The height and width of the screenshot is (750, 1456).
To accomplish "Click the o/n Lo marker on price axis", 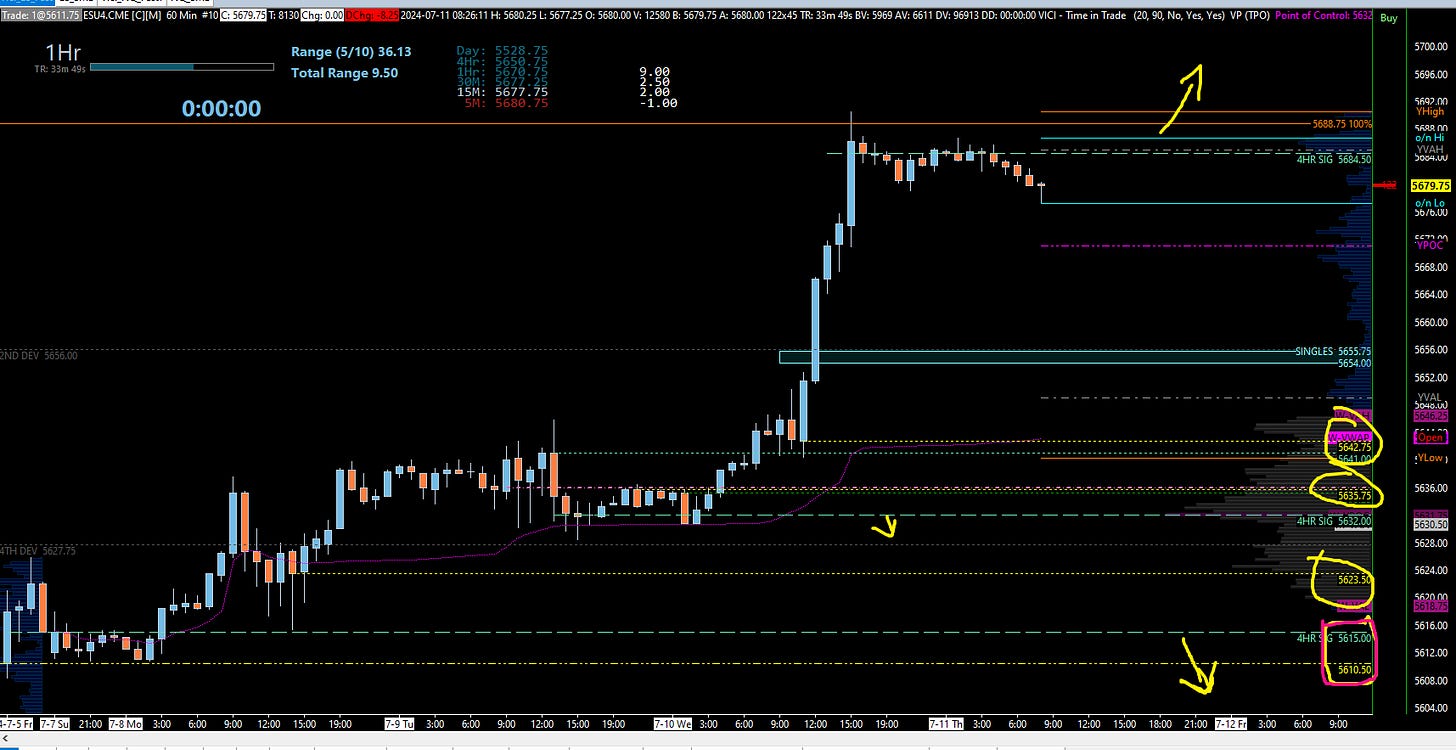I will [x=1430, y=203].
